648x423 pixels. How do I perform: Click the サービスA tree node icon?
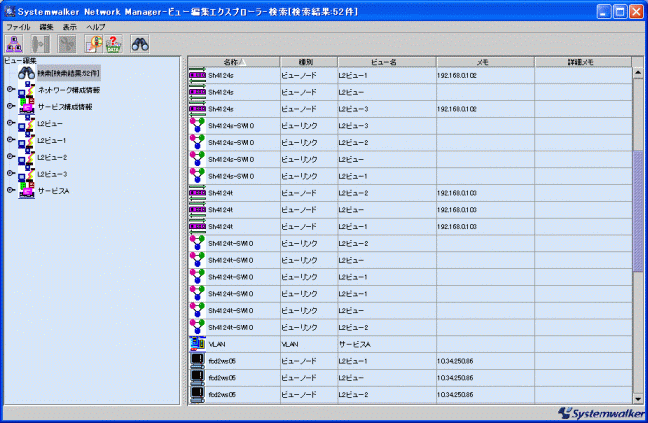click(x=26, y=190)
